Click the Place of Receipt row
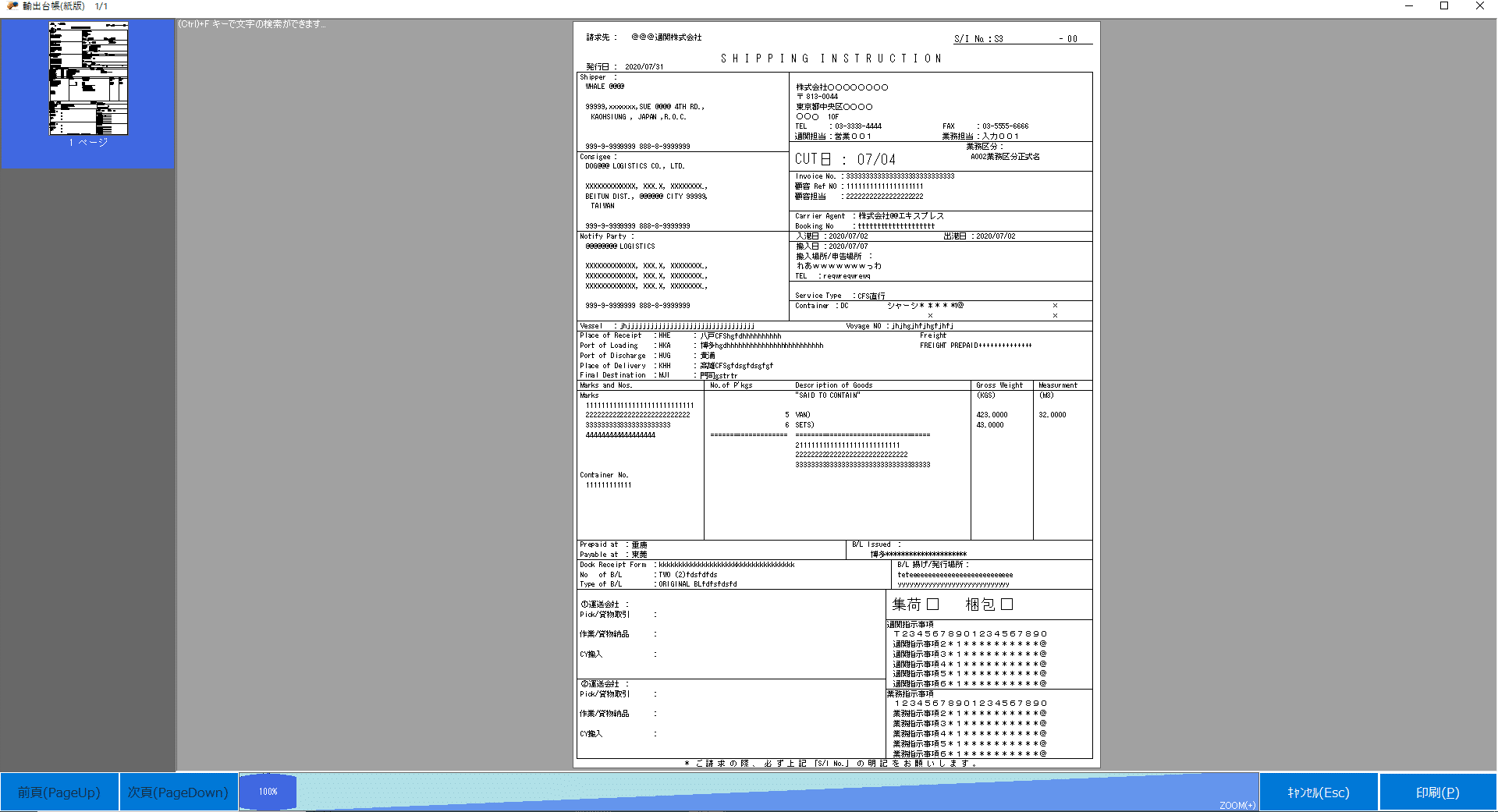 (x=680, y=336)
